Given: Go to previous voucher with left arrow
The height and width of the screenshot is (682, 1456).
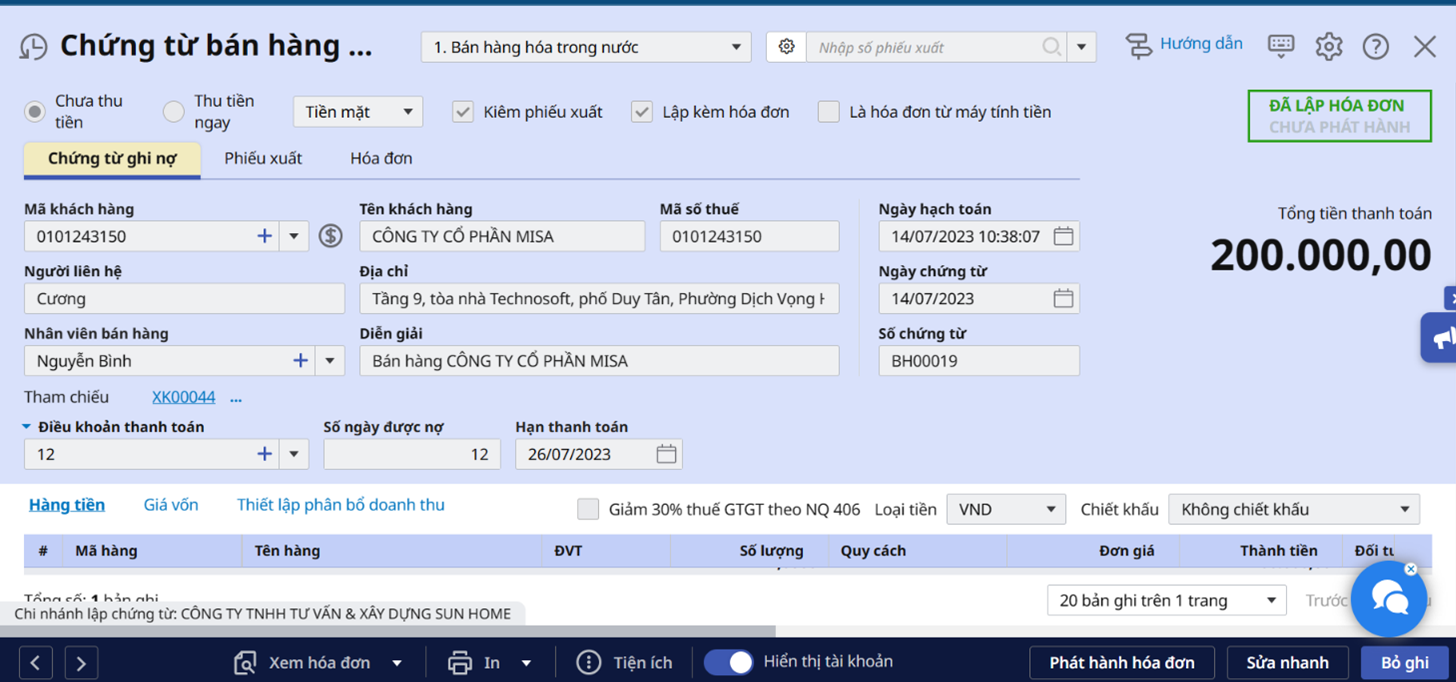Looking at the screenshot, I should [36, 662].
